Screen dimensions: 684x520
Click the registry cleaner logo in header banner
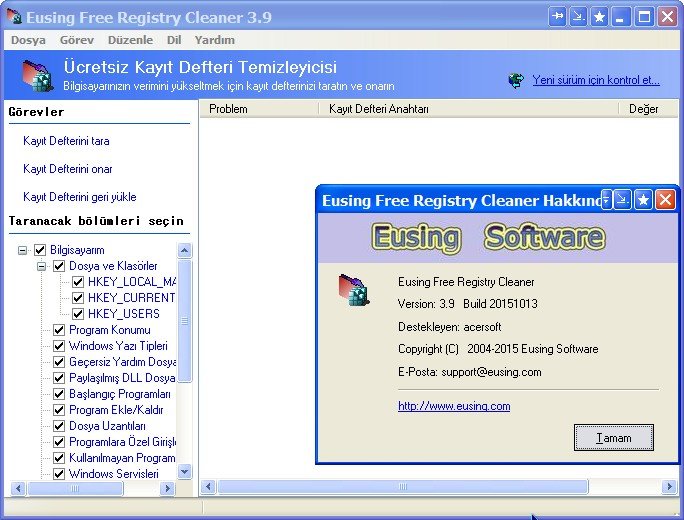click(x=38, y=75)
